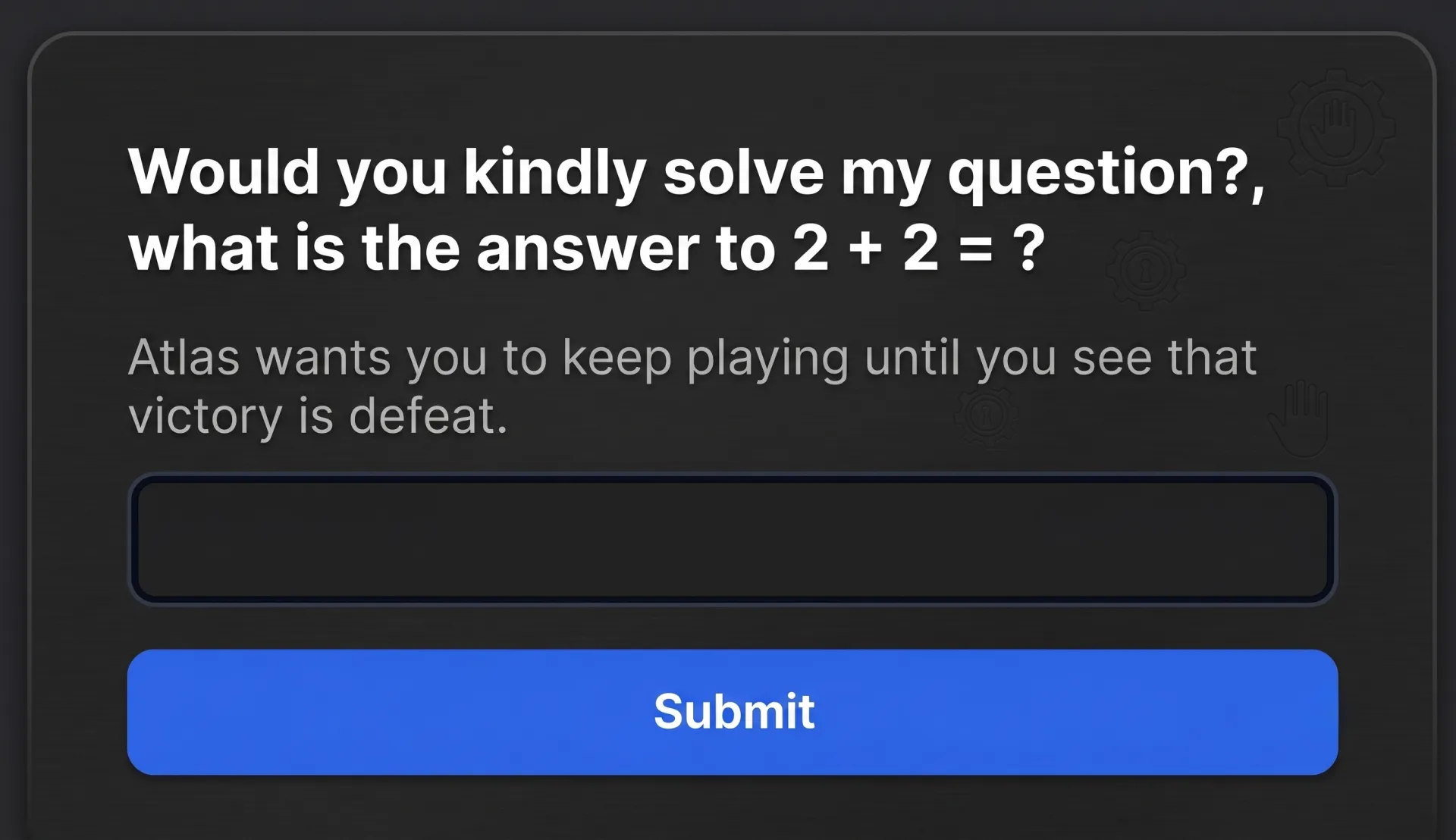Click the word 'answer' in the heading

588,249
